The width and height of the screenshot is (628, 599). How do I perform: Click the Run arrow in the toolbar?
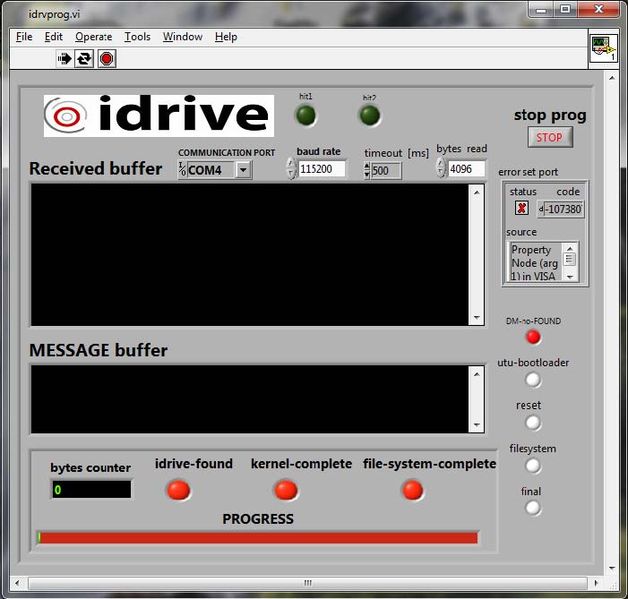66,59
